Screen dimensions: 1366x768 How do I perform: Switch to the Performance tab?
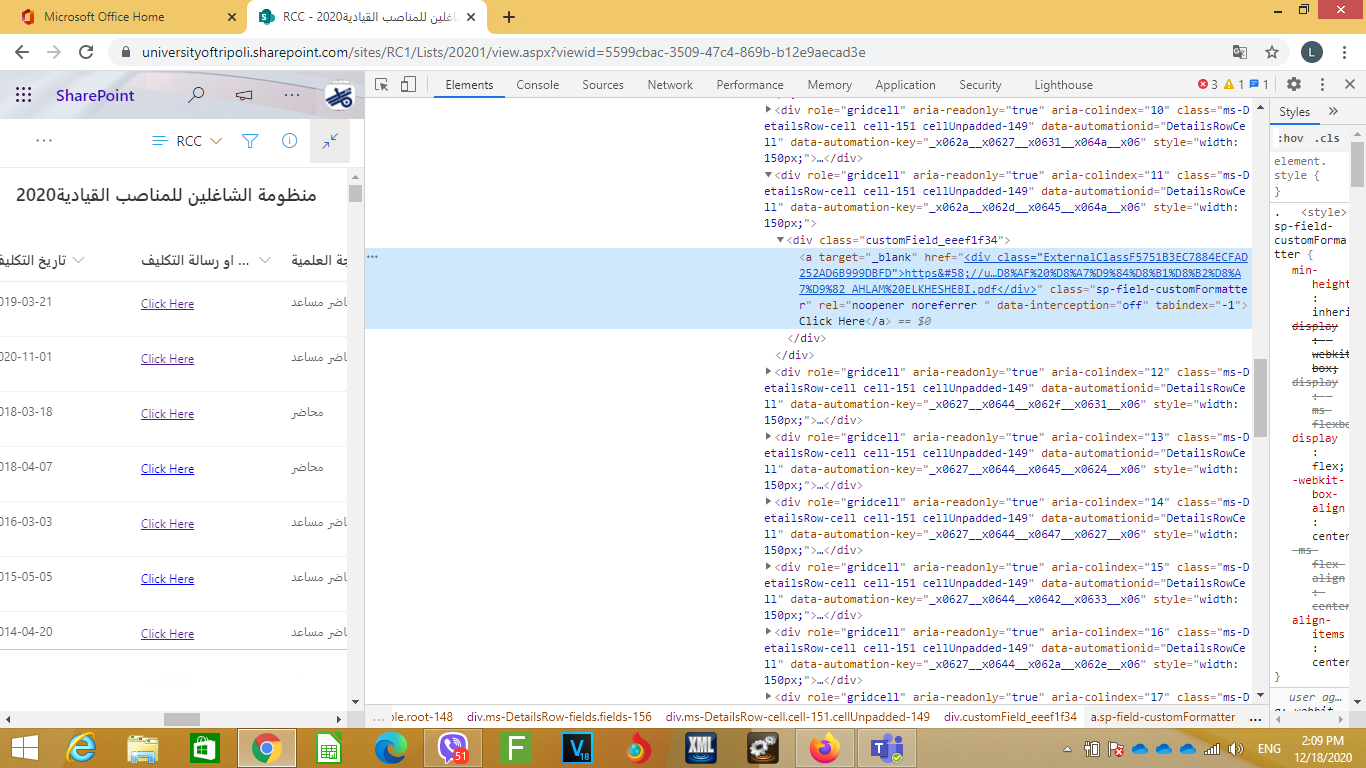pos(750,85)
